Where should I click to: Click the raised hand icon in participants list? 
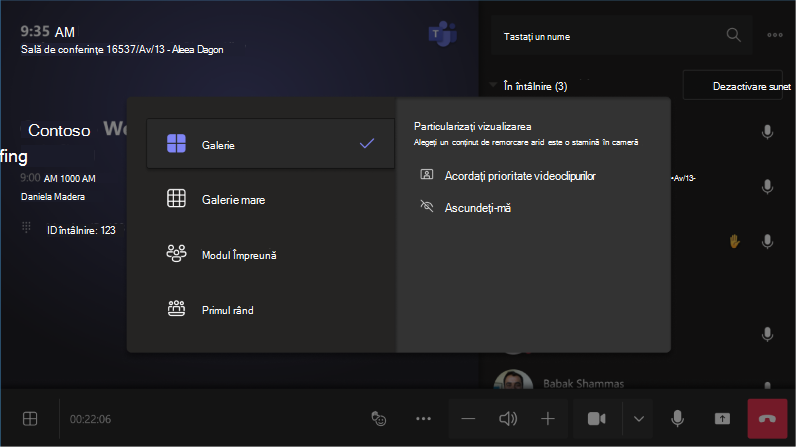coord(734,242)
